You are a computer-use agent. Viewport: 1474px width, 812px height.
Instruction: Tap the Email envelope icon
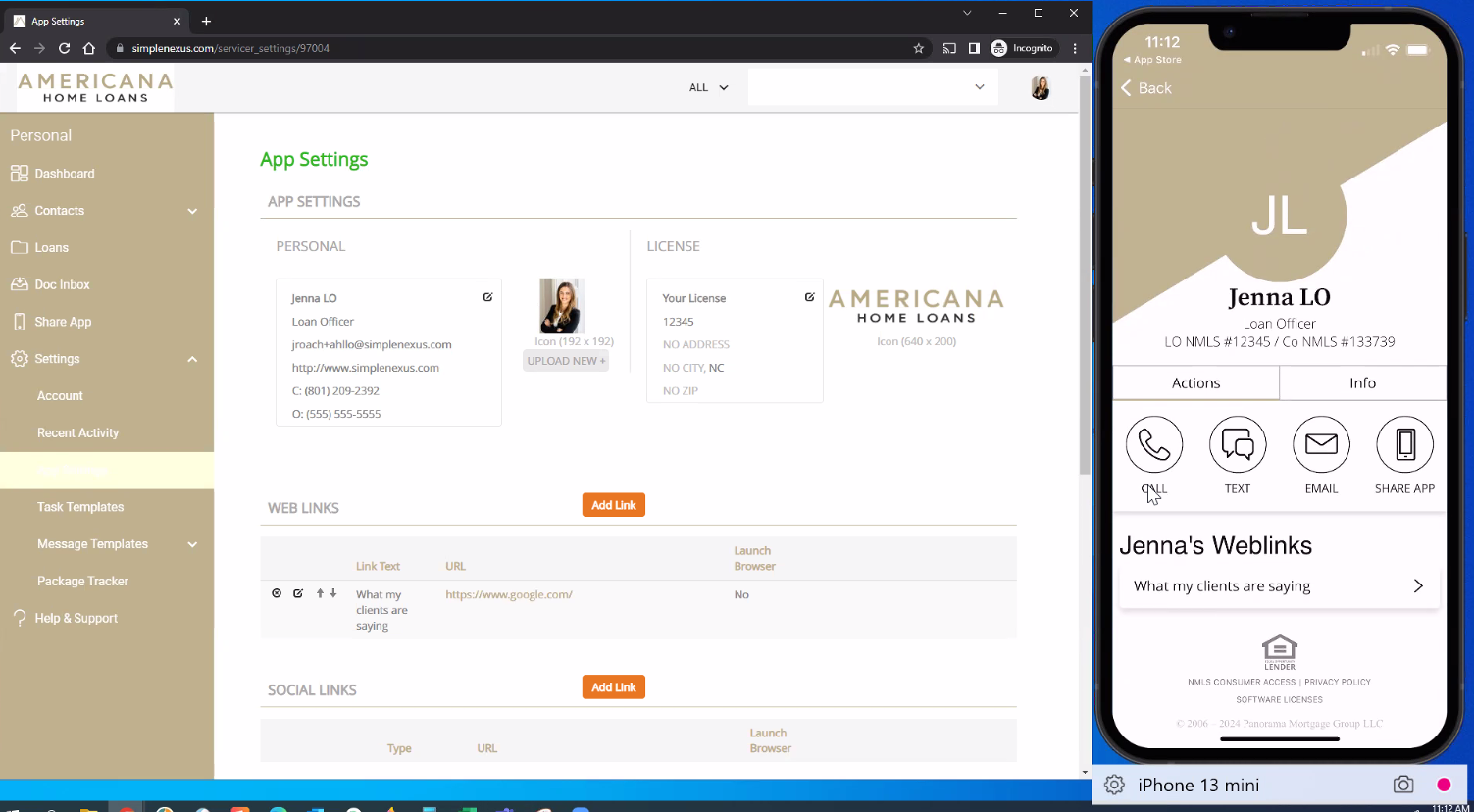click(x=1321, y=445)
